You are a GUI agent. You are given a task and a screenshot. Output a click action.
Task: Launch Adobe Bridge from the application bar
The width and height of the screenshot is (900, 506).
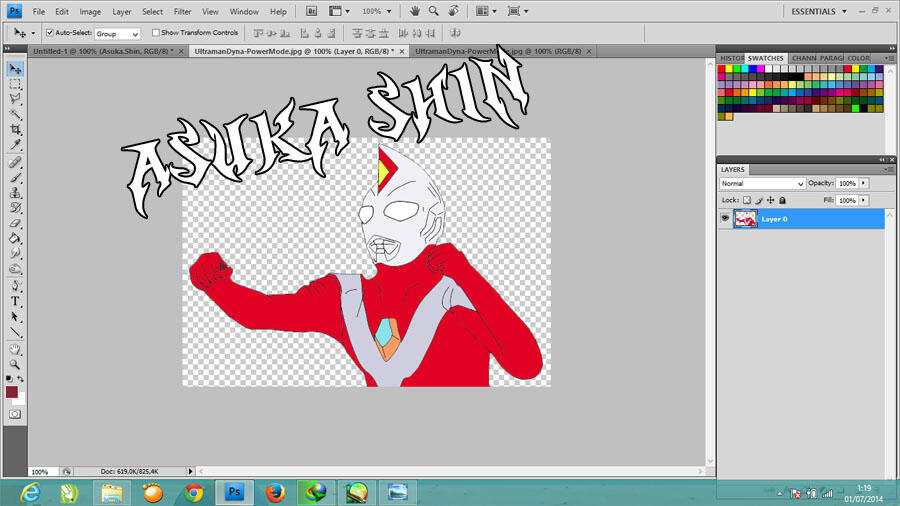[311, 11]
